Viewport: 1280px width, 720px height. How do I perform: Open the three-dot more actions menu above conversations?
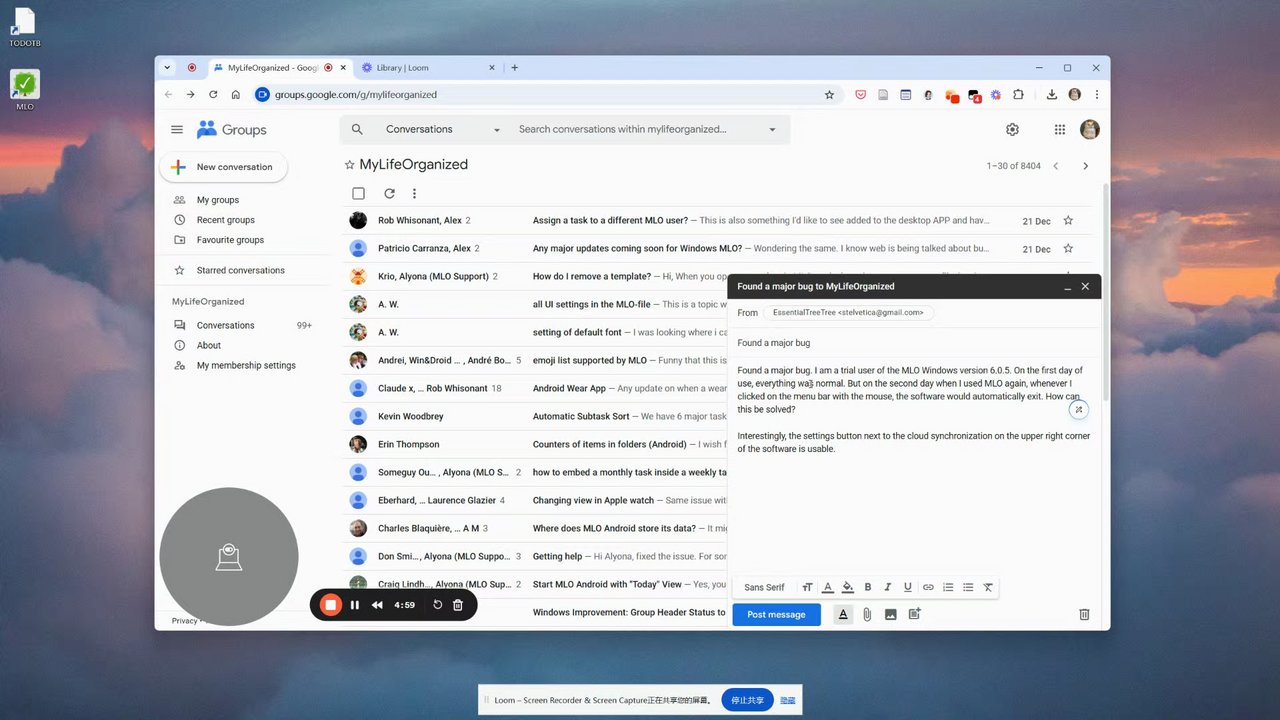pos(414,194)
